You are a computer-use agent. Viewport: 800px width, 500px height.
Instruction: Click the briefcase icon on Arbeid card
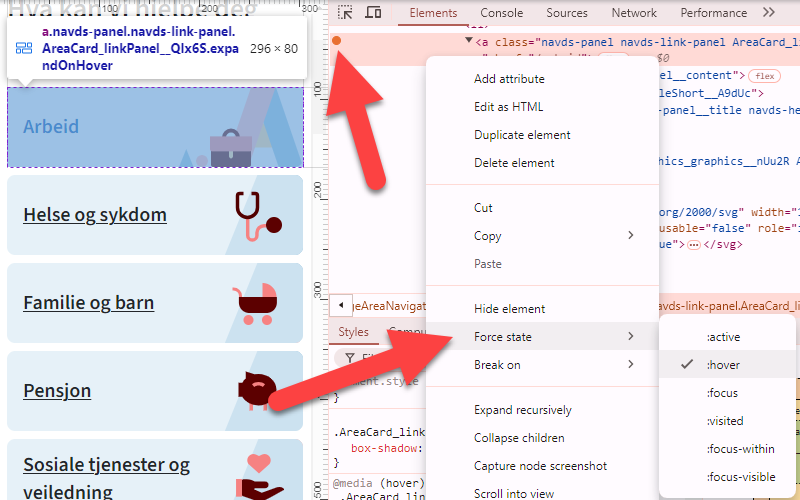point(231,148)
